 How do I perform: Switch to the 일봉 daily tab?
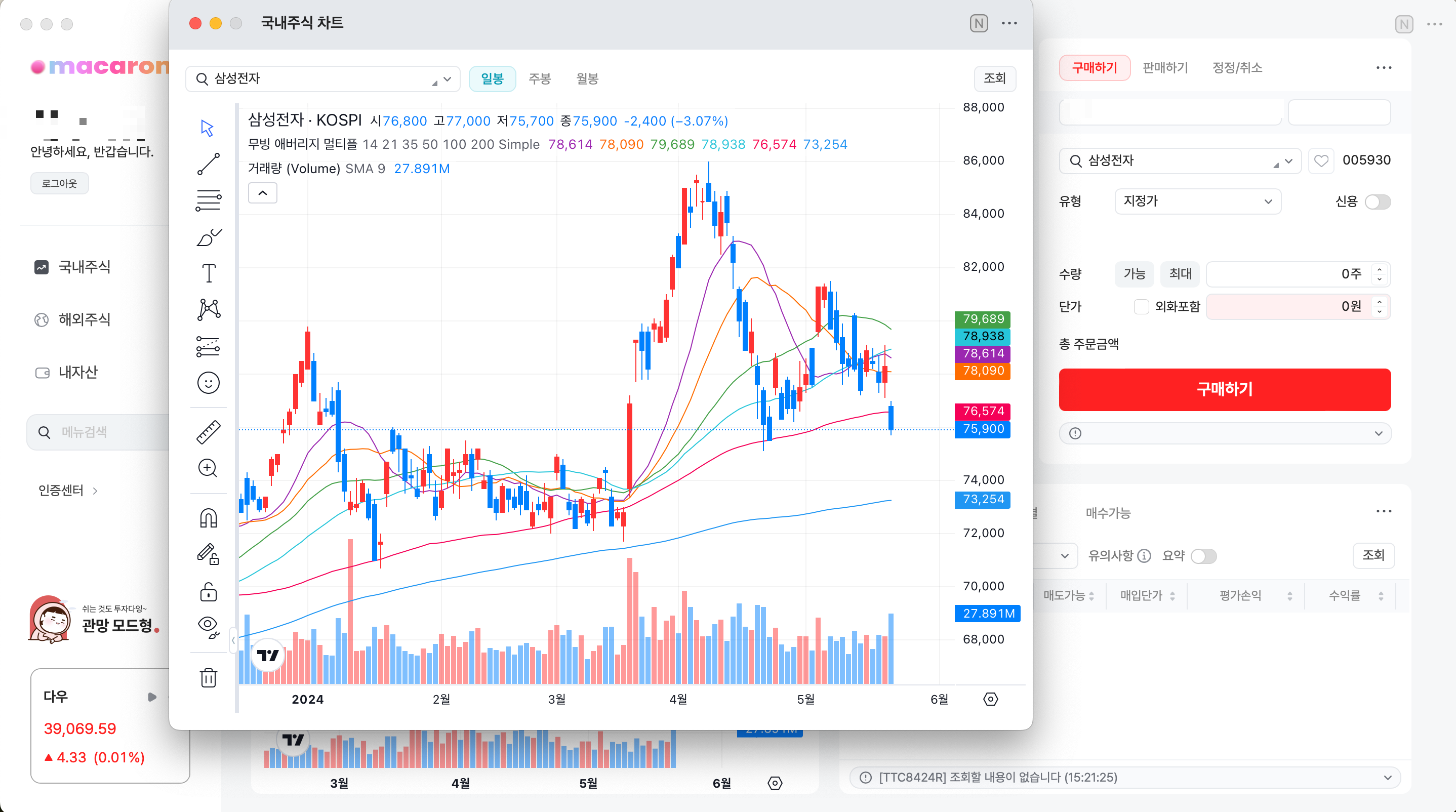point(492,79)
